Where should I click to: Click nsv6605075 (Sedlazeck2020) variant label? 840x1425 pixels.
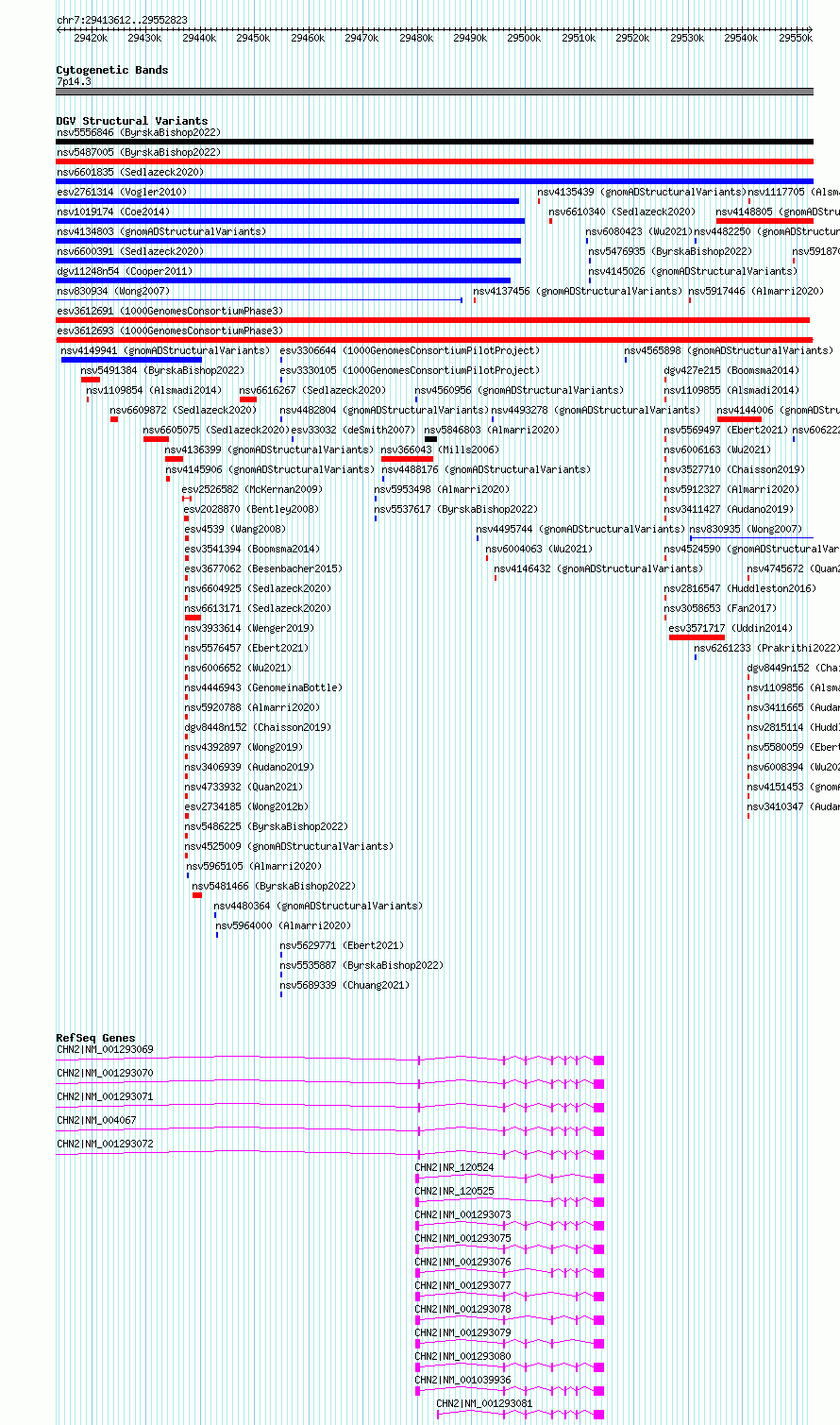pyautogui.click(x=216, y=430)
